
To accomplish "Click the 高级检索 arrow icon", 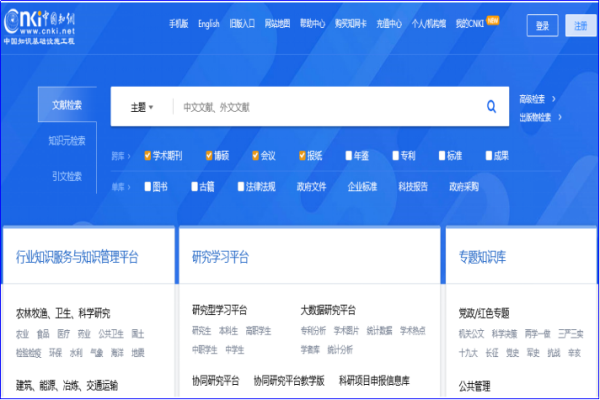I will coord(554,99).
